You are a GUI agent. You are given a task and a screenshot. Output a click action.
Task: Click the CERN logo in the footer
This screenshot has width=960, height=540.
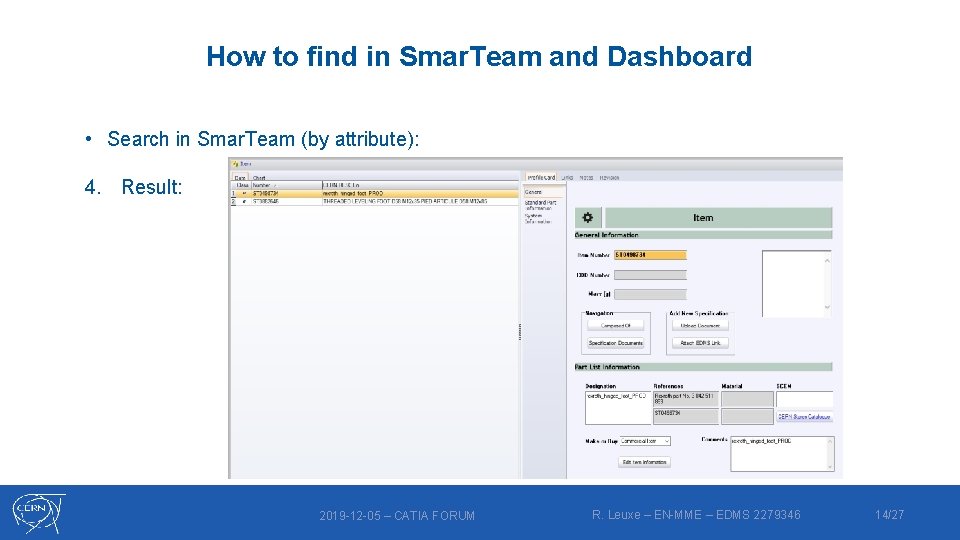pyautogui.click(x=39, y=513)
